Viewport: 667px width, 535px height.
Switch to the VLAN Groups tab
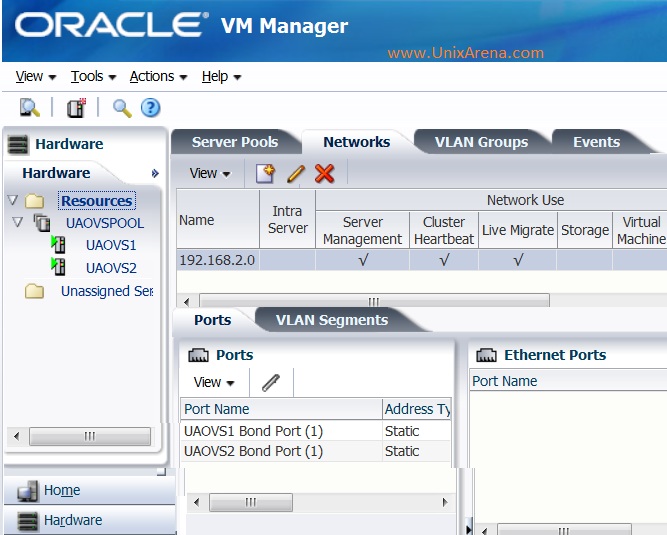point(481,142)
